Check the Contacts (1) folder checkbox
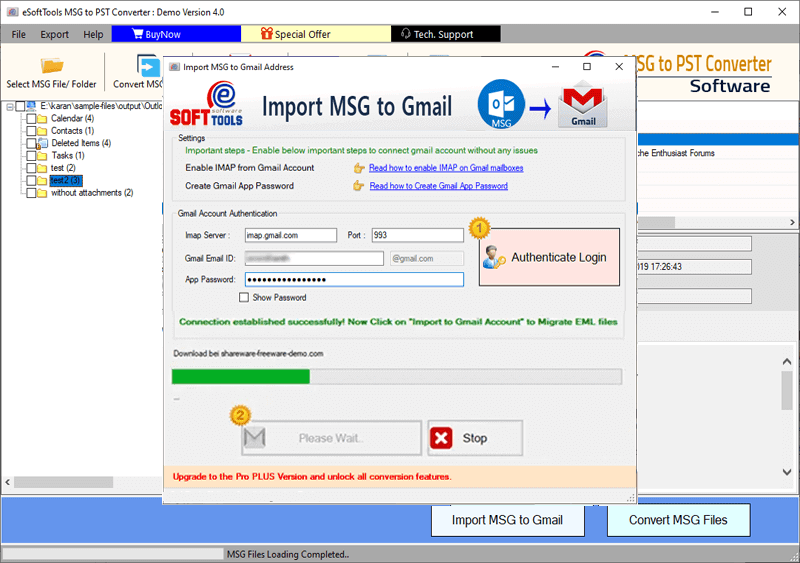This screenshot has height=563, width=800. [x=31, y=131]
